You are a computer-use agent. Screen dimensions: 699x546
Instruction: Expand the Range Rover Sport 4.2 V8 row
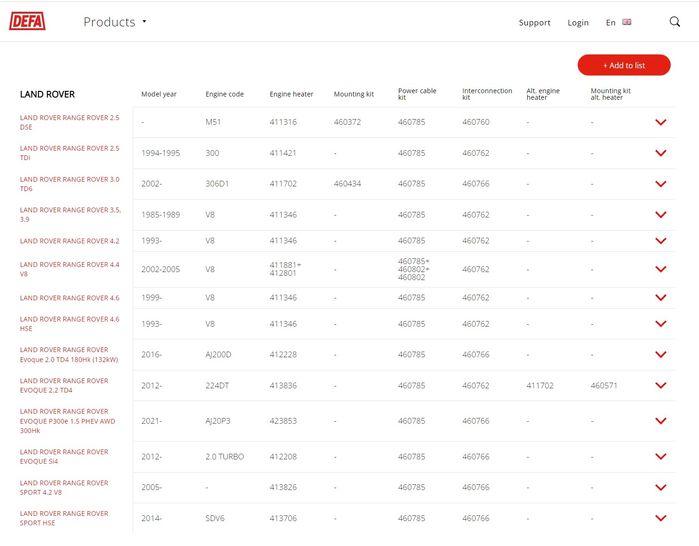661,487
